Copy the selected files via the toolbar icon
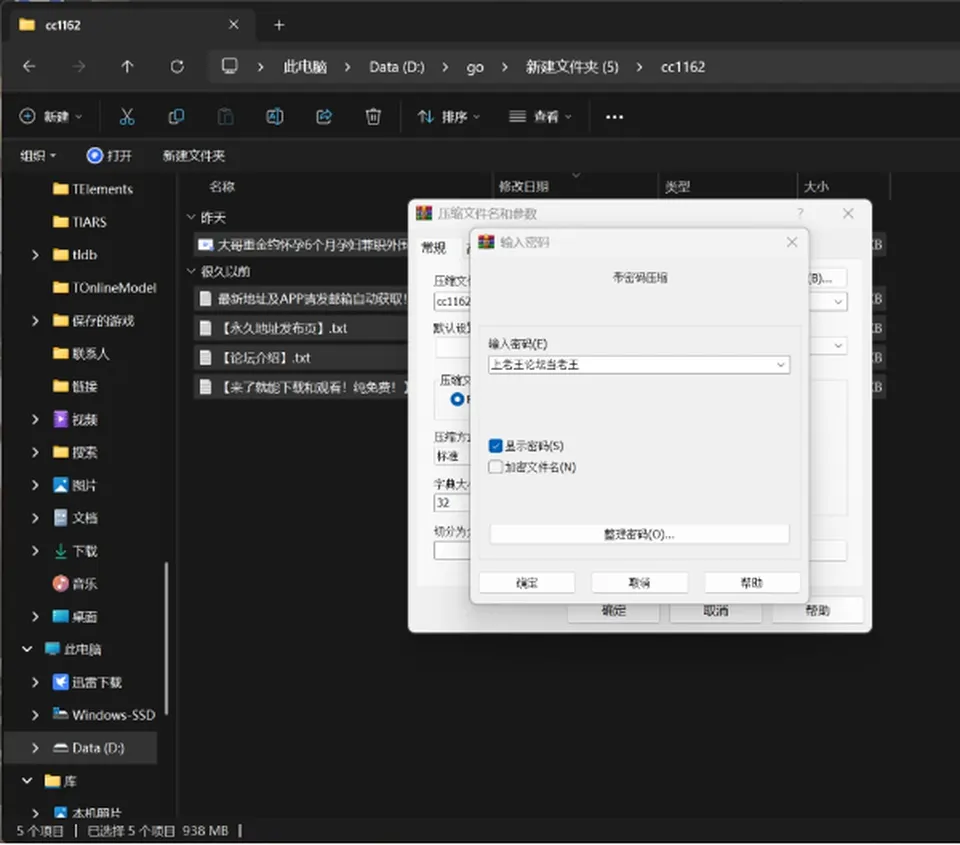Image resolution: width=960 pixels, height=845 pixels. coord(176,116)
